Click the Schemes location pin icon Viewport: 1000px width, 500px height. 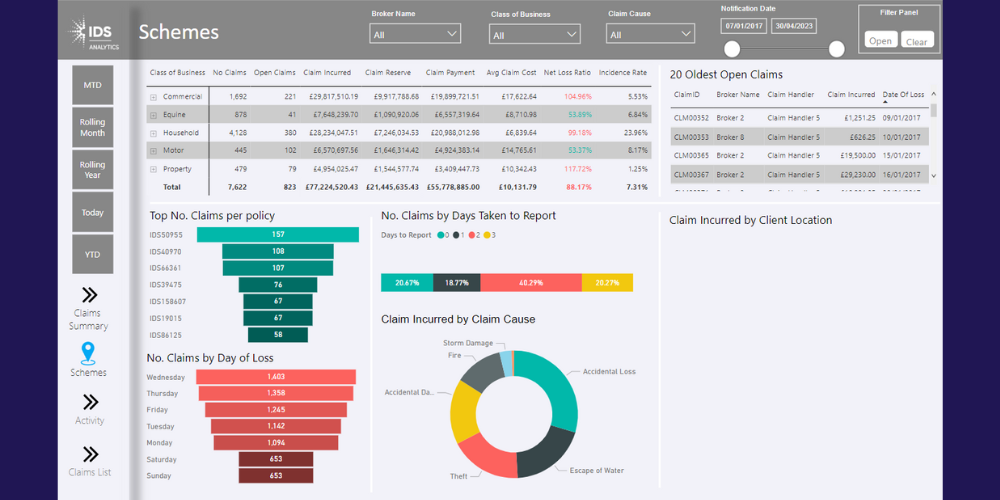(89, 352)
